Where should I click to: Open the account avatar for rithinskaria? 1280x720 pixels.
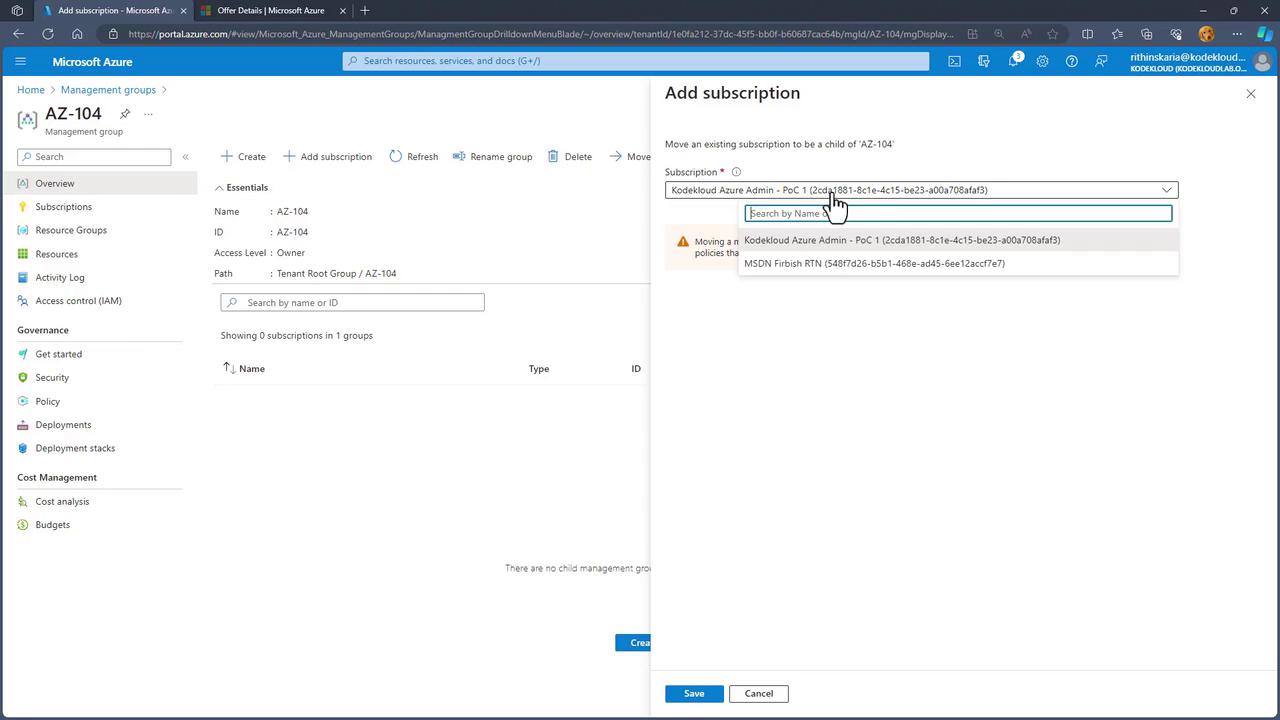click(1262, 61)
